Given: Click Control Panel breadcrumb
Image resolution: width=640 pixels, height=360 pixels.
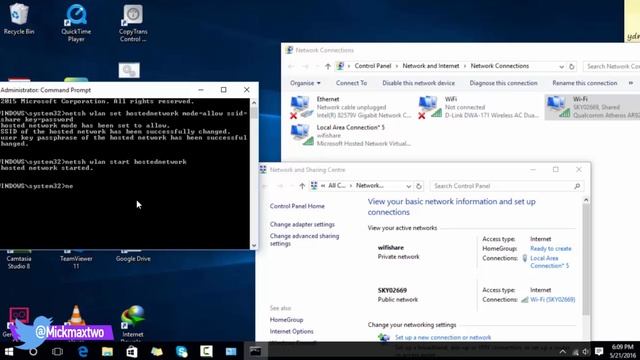Looking at the screenshot, I should coord(373,66).
